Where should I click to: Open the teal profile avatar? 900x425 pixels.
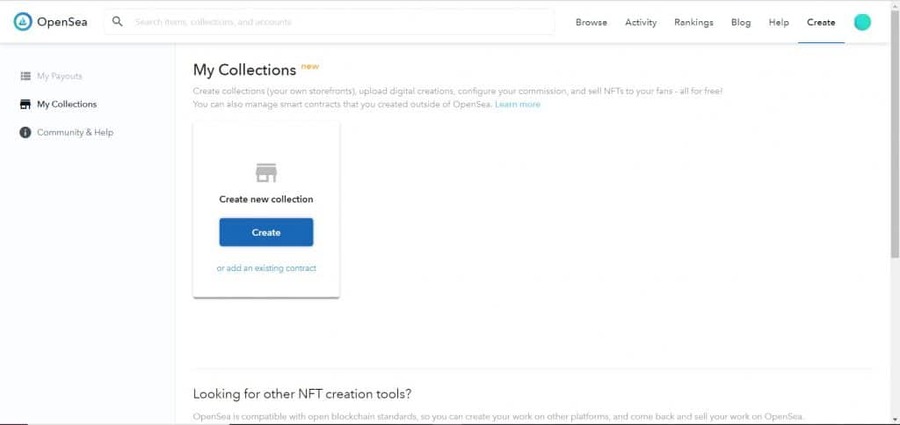click(862, 22)
